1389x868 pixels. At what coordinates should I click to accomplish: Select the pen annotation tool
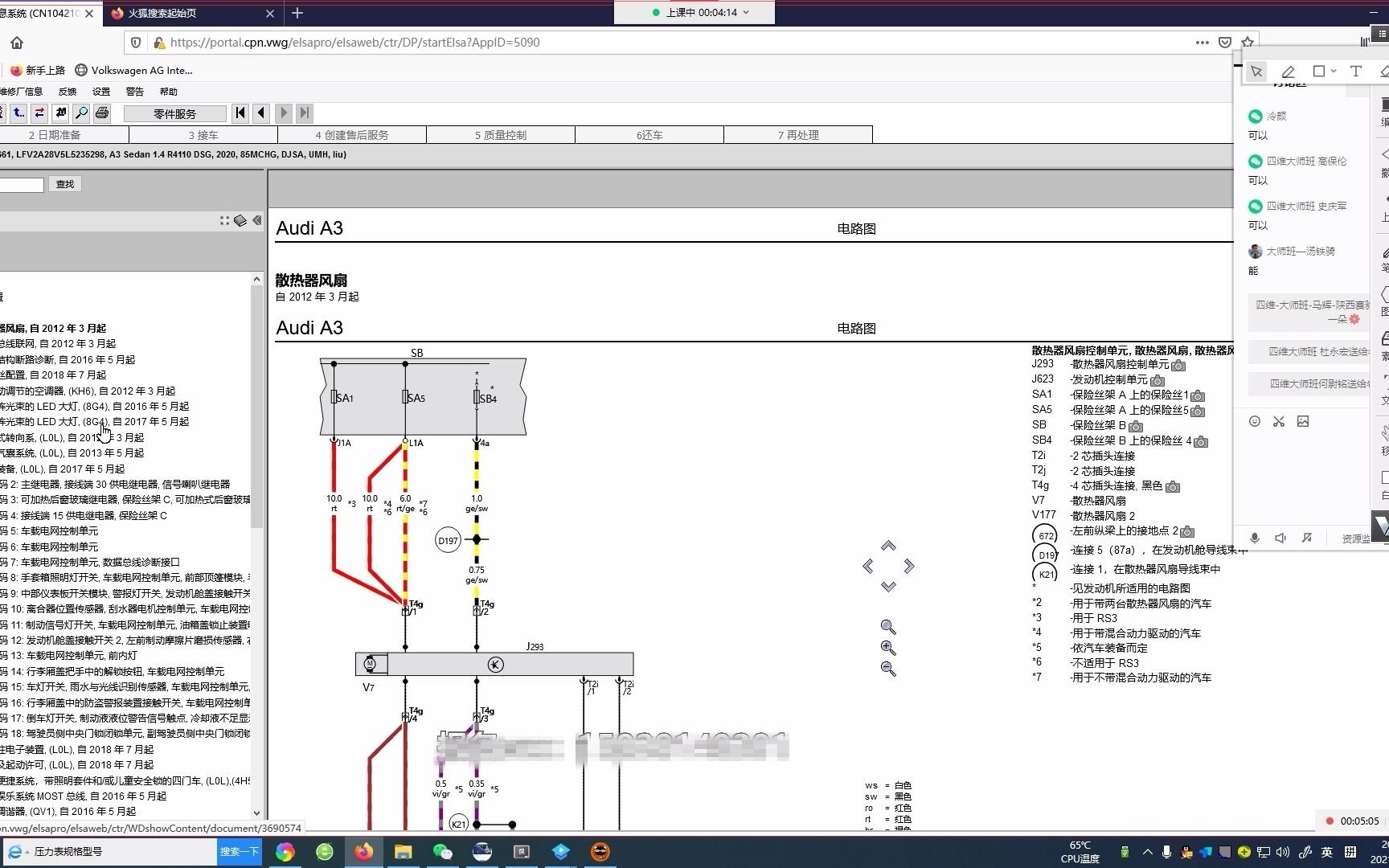click(1288, 72)
